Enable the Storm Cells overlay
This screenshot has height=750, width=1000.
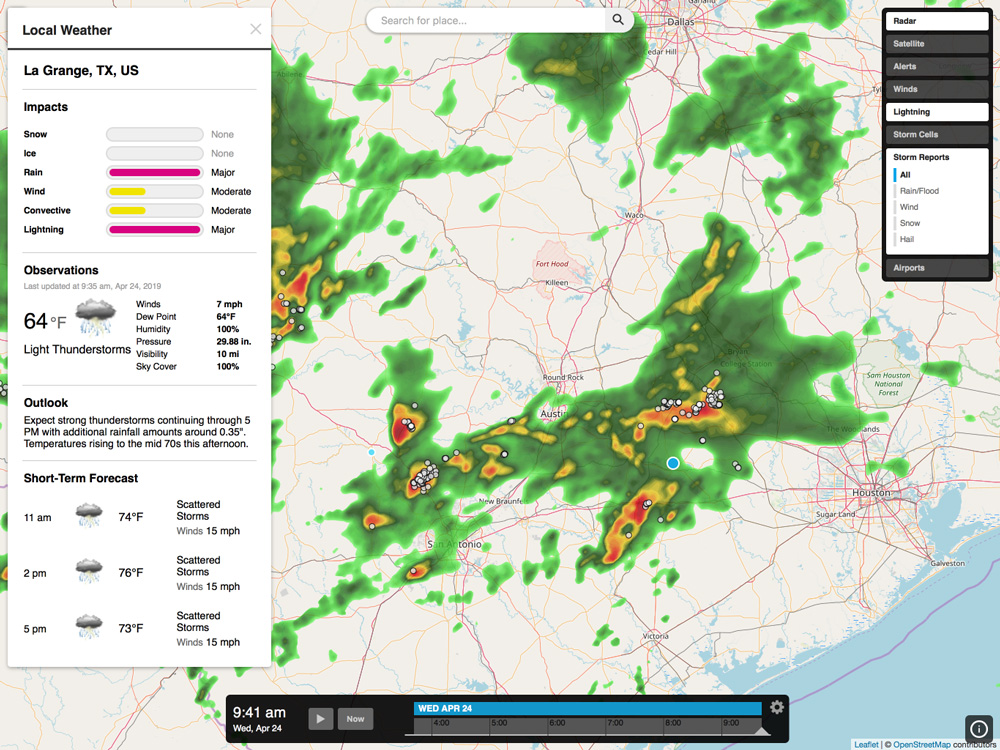pyautogui.click(x=936, y=133)
